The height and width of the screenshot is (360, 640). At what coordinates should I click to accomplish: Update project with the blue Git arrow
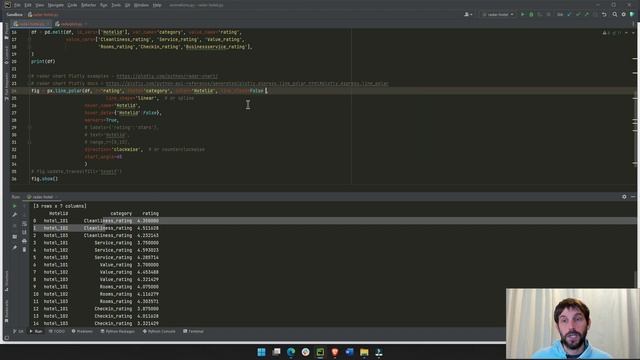[x=569, y=14]
